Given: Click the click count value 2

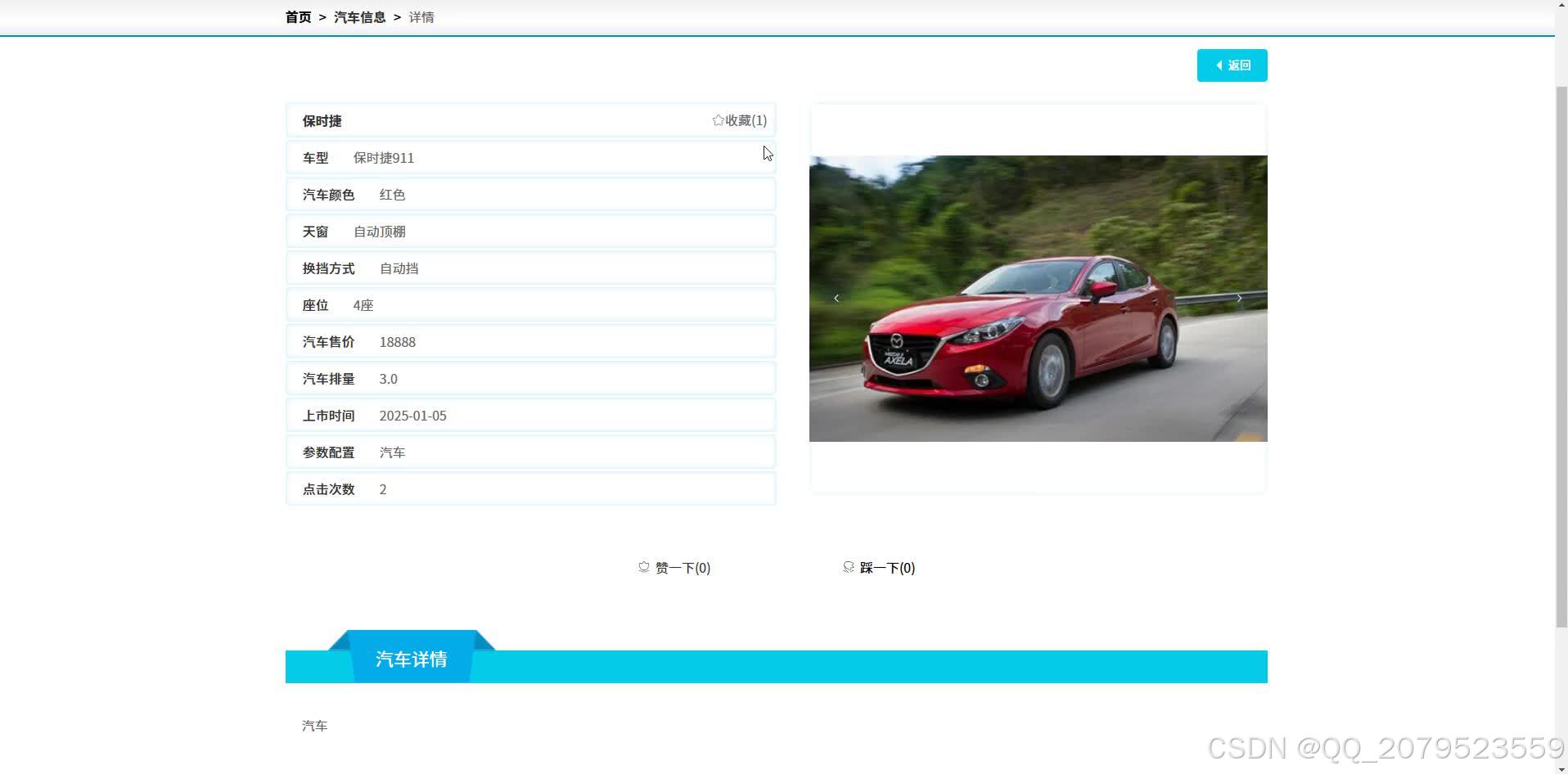Looking at the screenshot, I should [383, 489].
